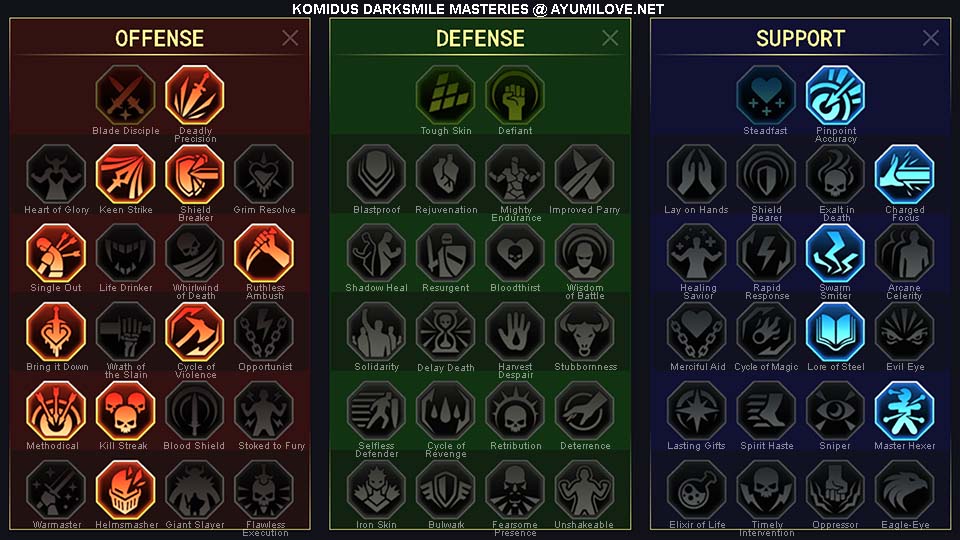Select the Helmsmasher mastery icon
960x540 pixels.
[x=126, y=490]
